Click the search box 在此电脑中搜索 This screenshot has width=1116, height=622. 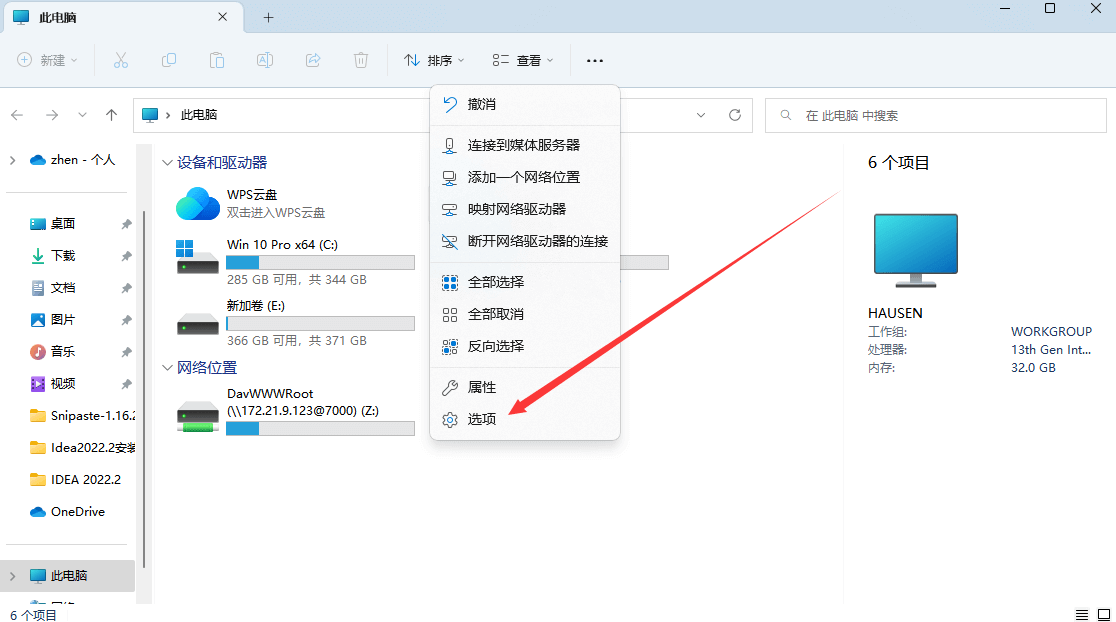point(935,115)
